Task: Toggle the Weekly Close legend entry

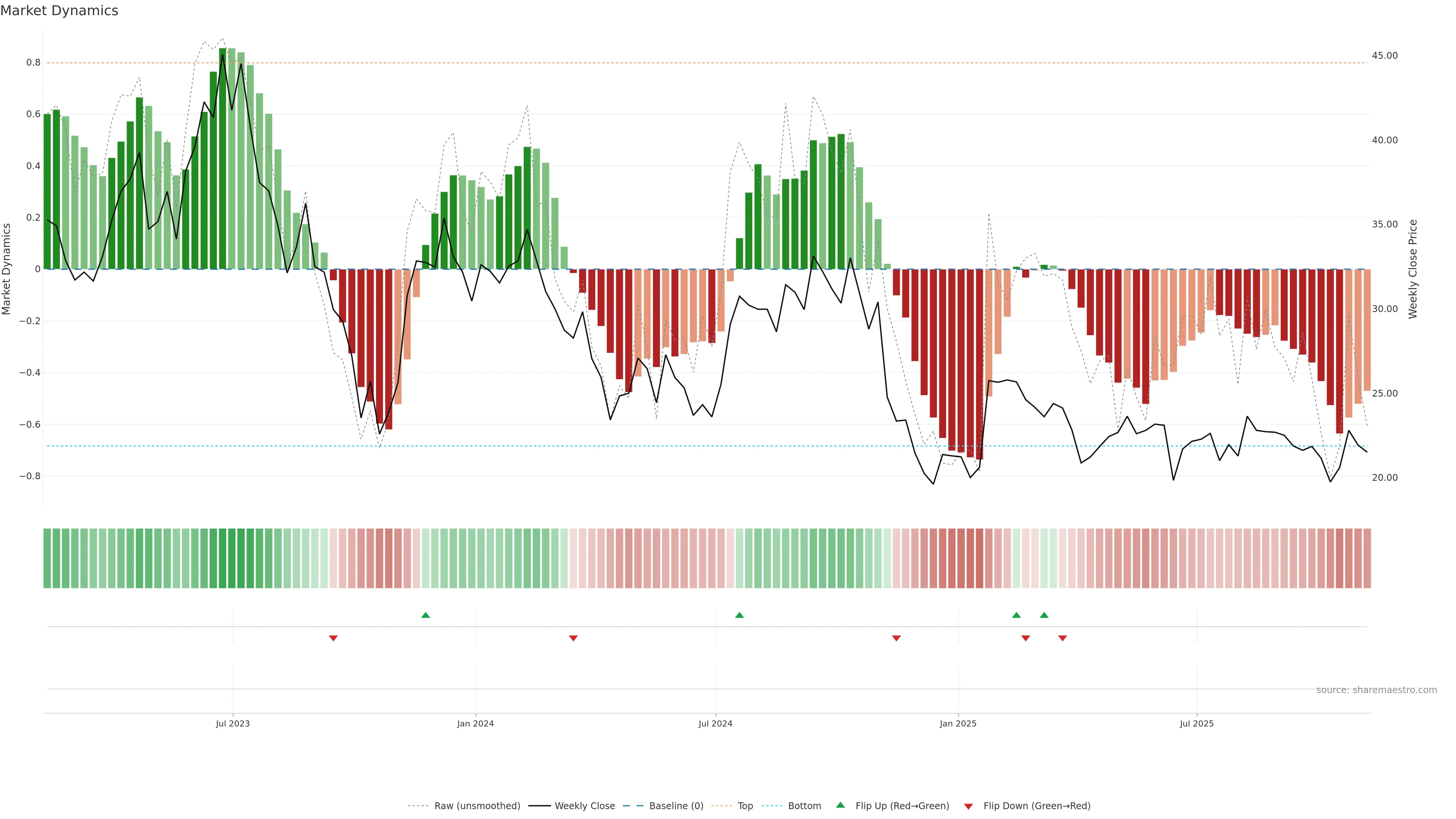Action: [x=584, y=805]
